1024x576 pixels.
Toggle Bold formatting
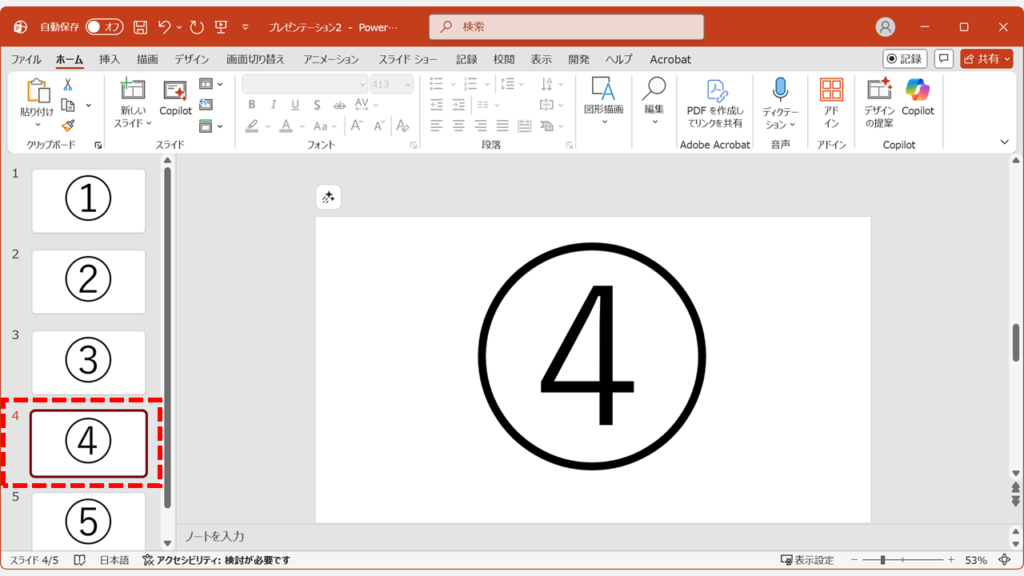[x=251, y=105]
